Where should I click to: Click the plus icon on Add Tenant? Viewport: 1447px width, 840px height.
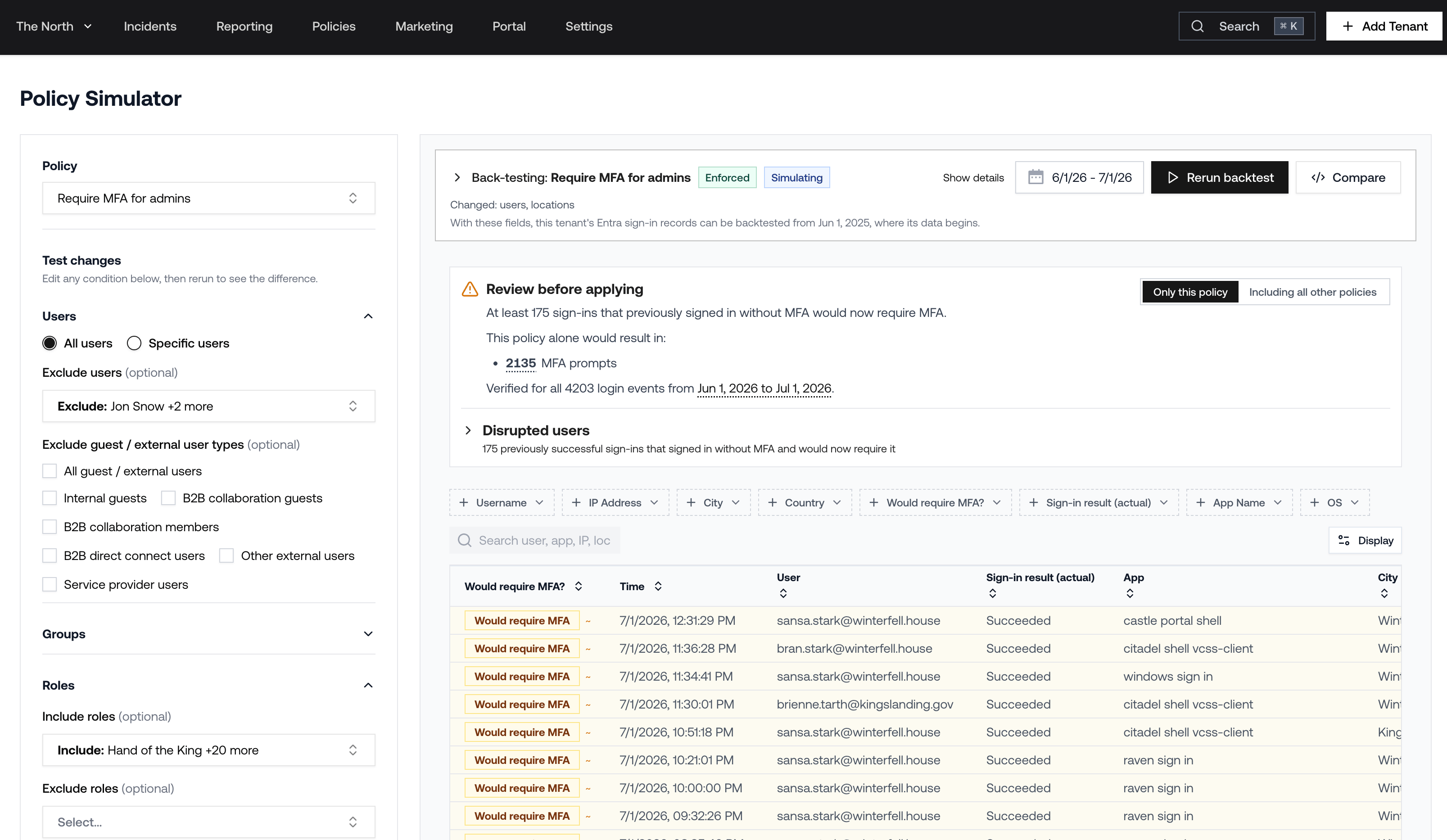(1347, 27)
